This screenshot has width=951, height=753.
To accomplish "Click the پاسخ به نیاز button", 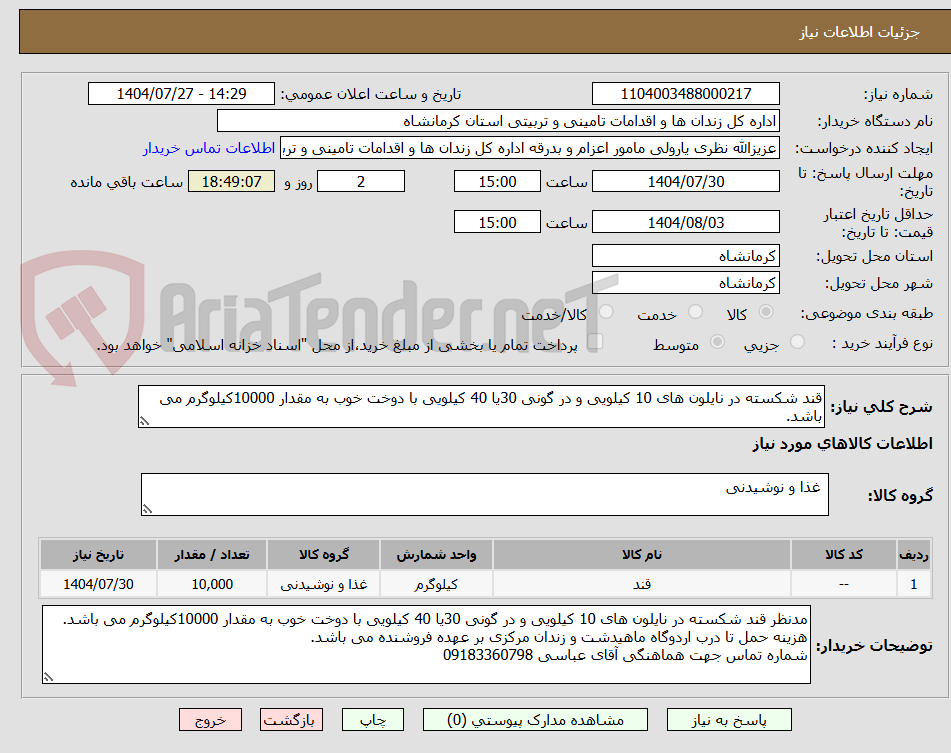I will coord(729,720).
